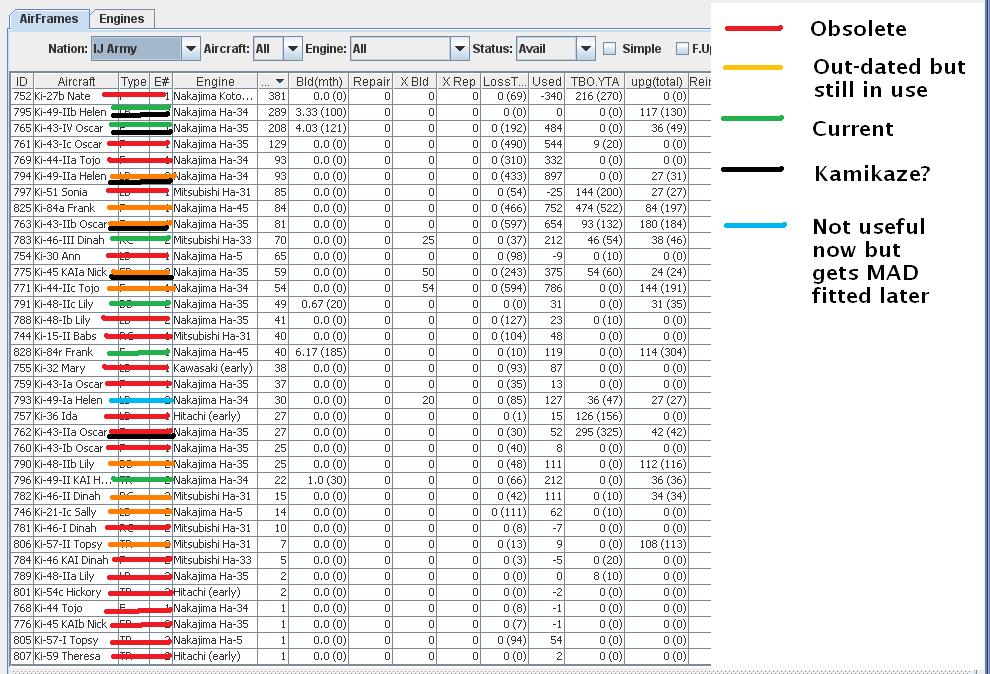Click the LossT... column header
This screenshot has width=990, height=674.
(504, 81)
